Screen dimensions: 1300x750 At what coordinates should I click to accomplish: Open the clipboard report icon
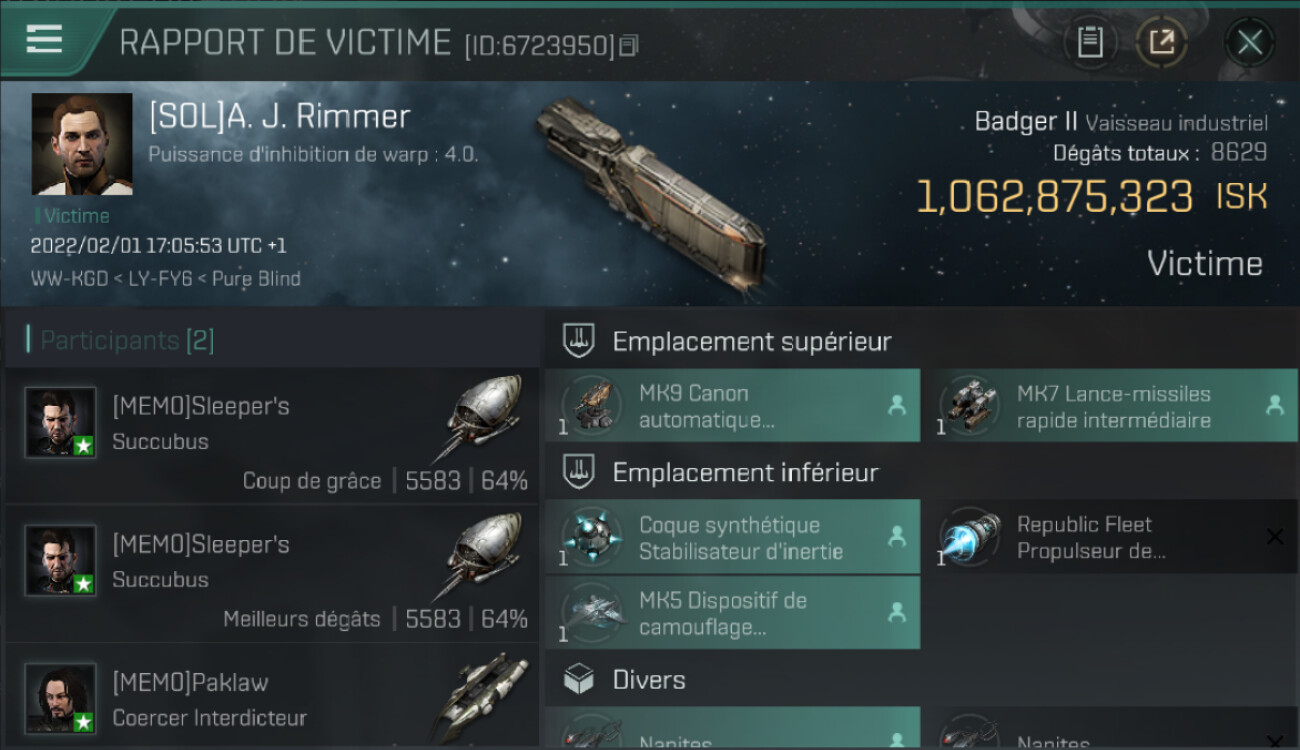(1090, 42)
